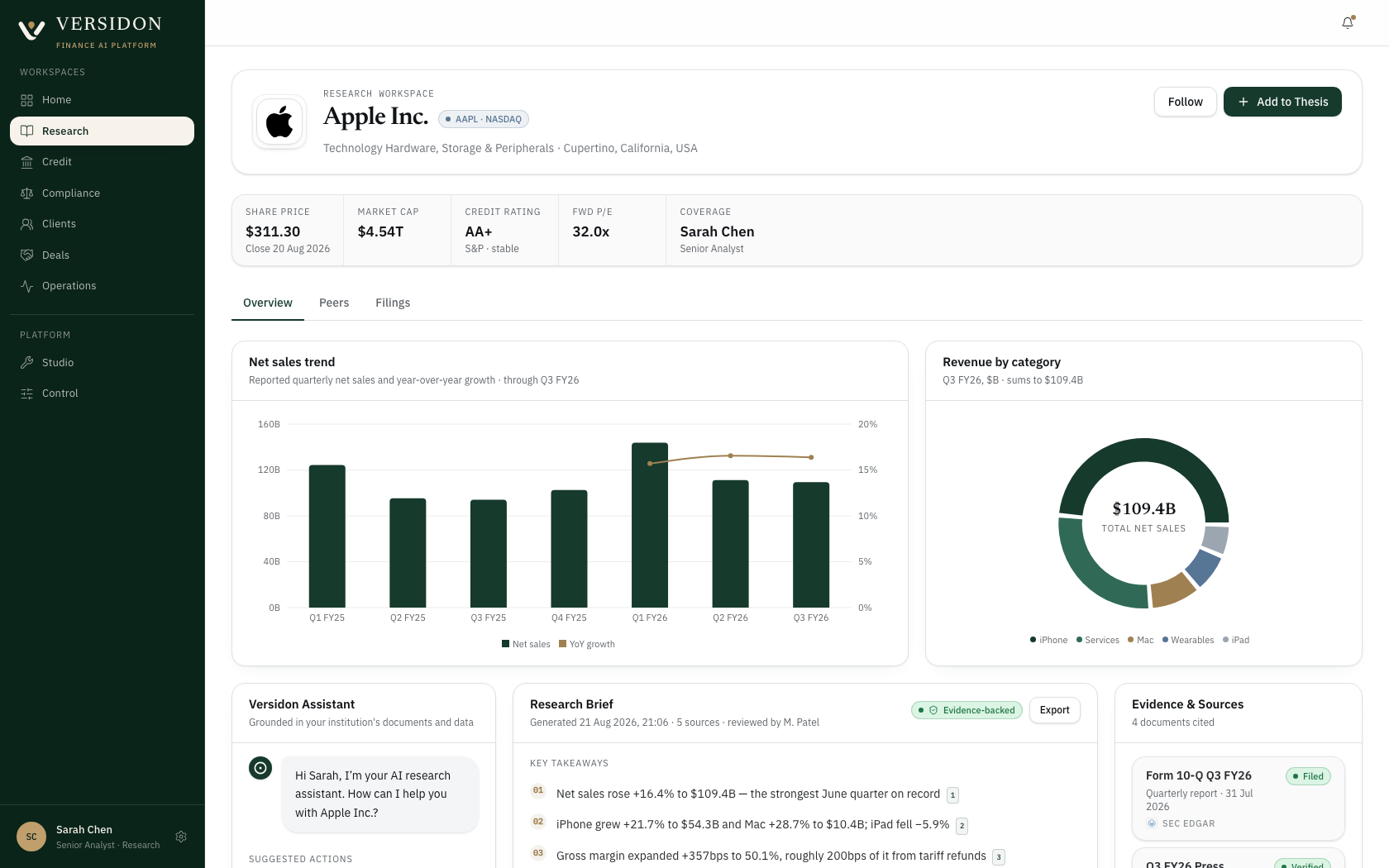Open the Clients people icon
This screenshot has width=1389, height=868.
26,224
